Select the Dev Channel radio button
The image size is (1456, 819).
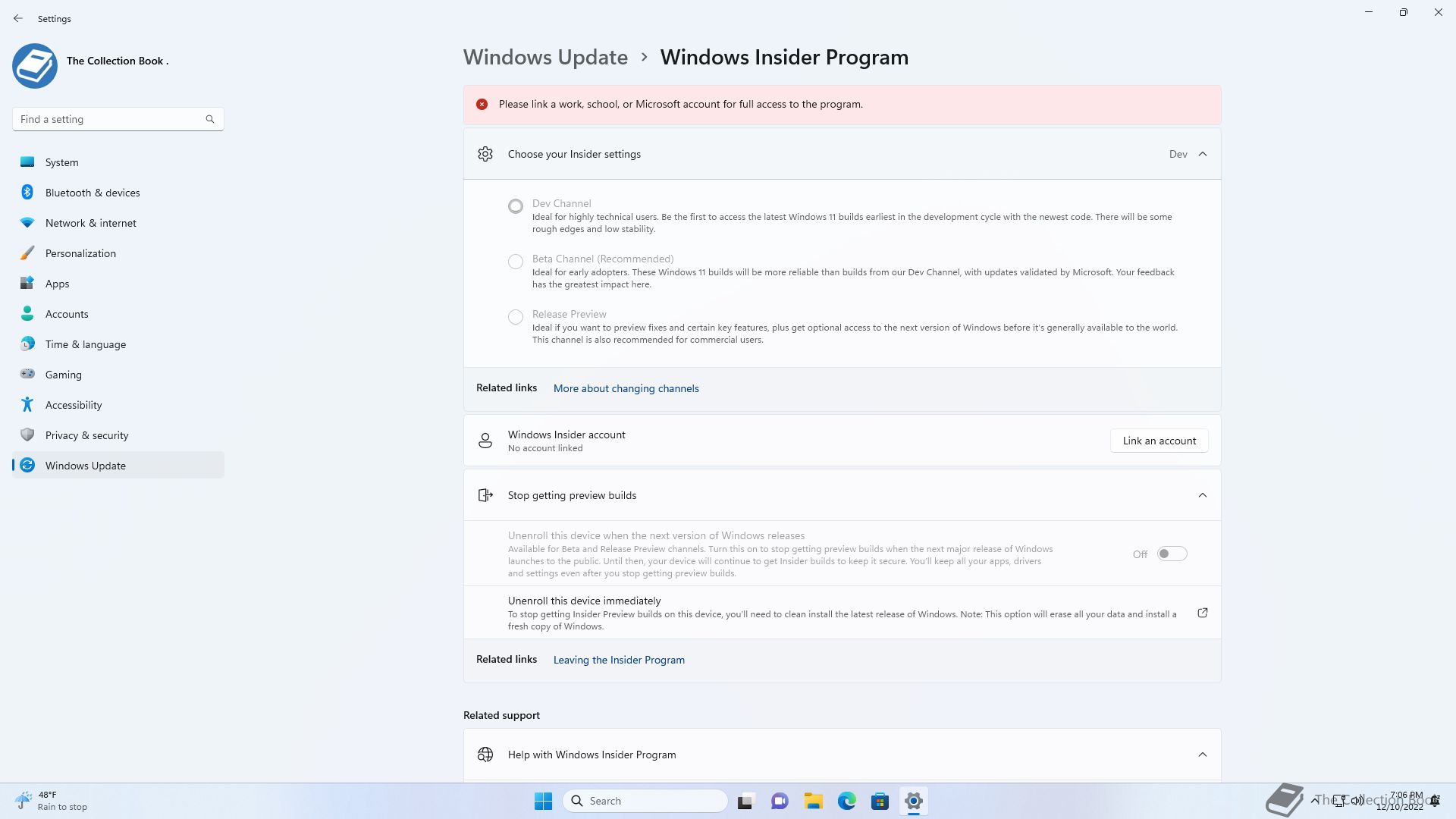[x=516, y=206]
